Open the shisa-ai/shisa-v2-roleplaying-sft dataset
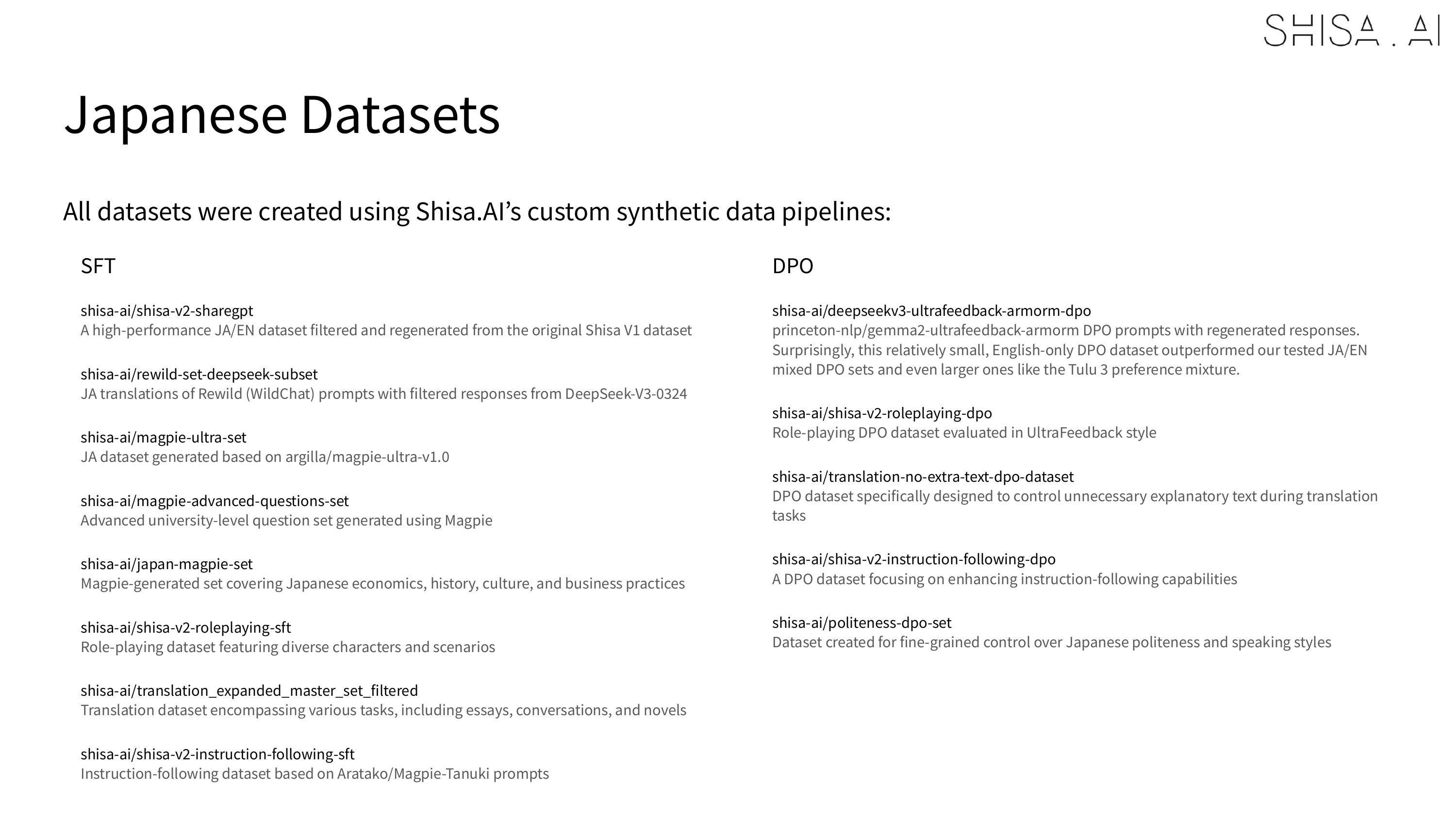 coord(185,627)
